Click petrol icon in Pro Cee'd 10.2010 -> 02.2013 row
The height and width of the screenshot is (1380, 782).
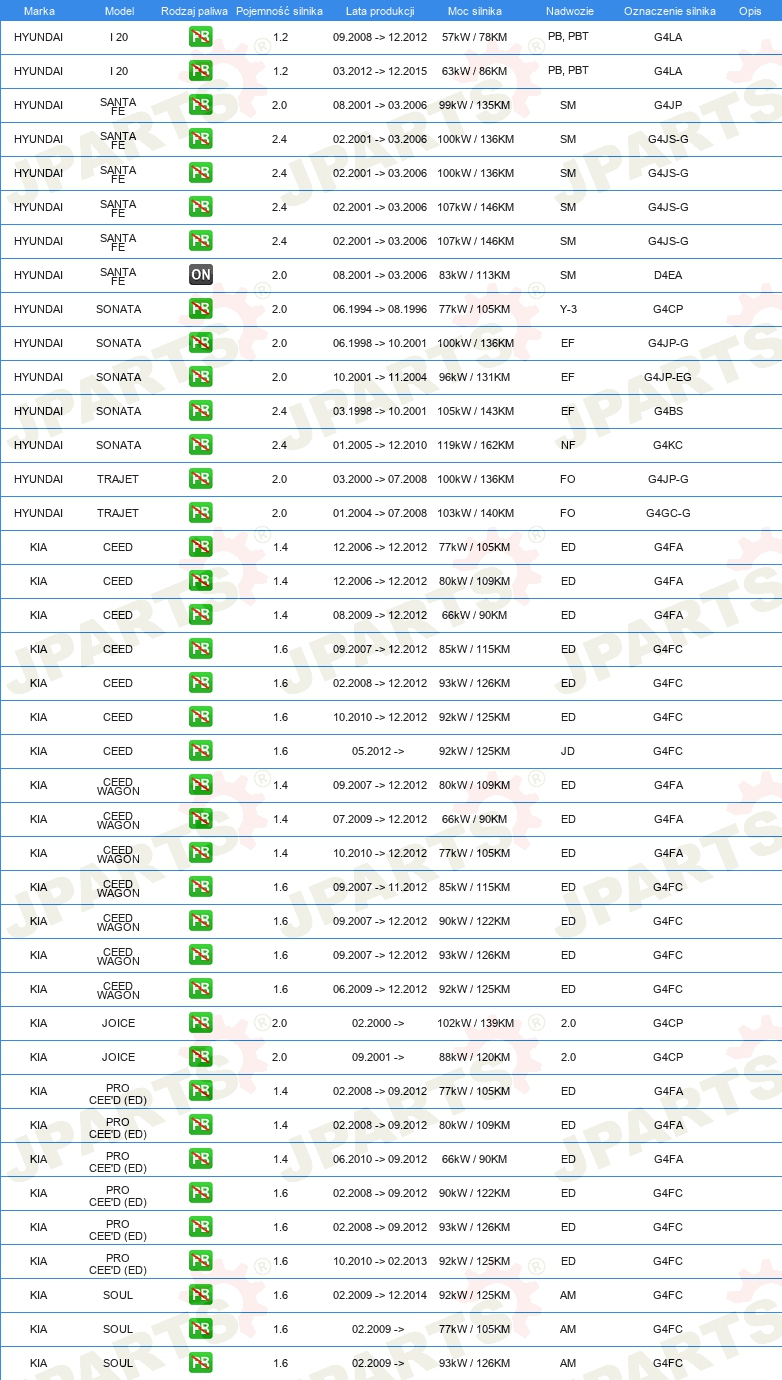pos(201,1261)
